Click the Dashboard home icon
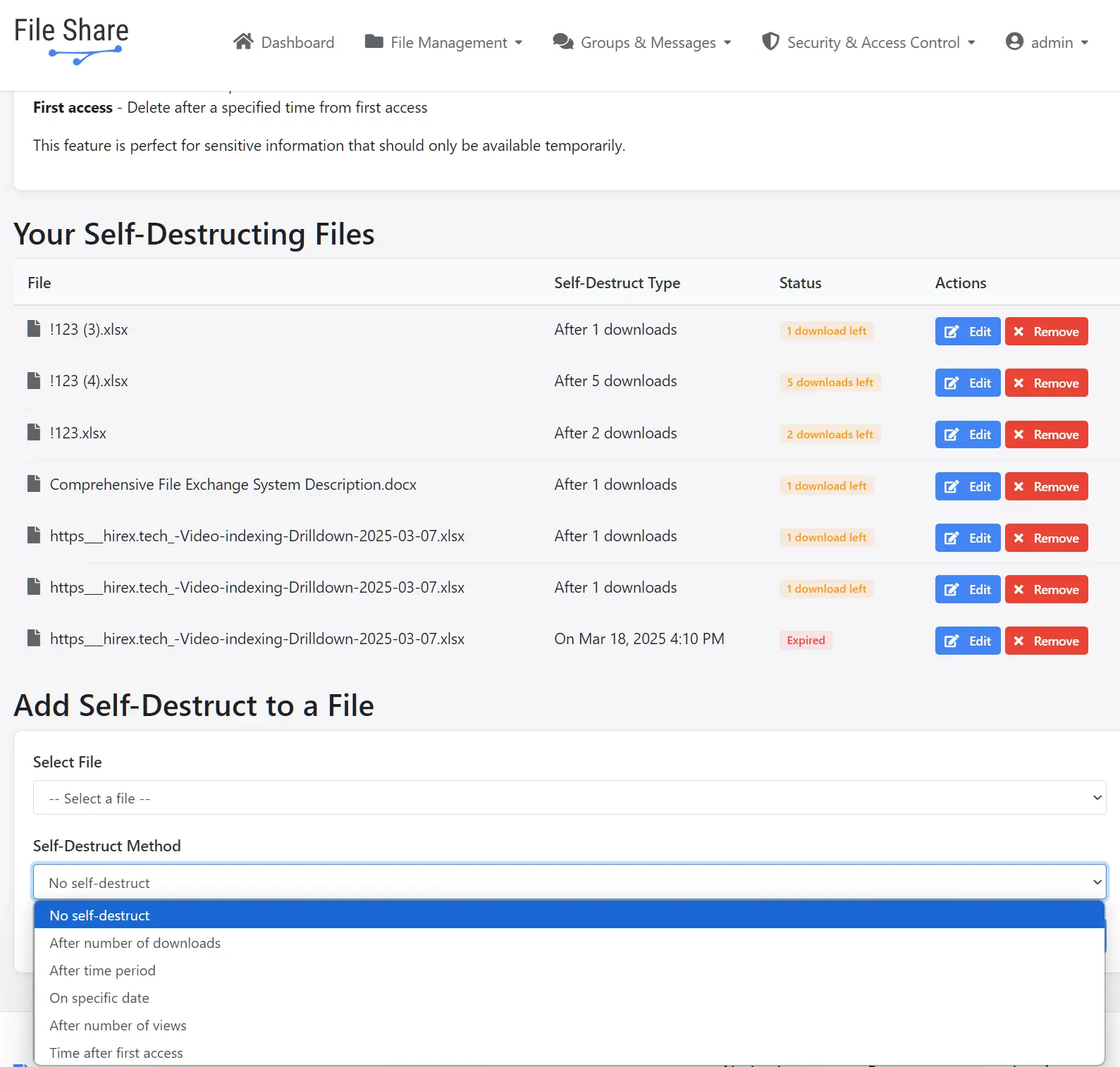The height and width of the screenshot is (1067, 1120). (x=243, y=42)
